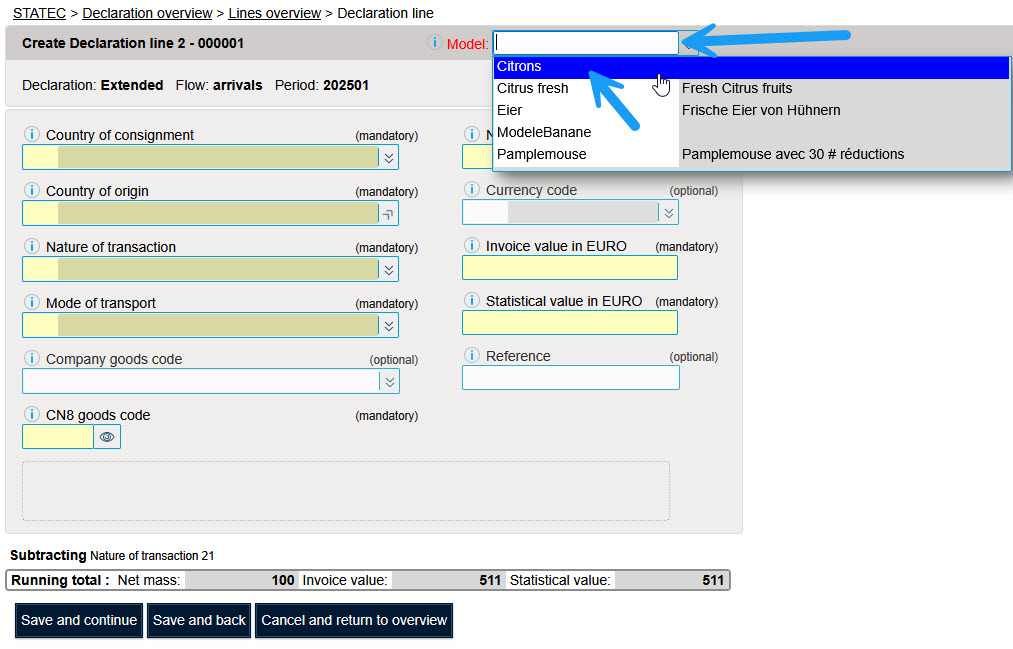Expand Company goods code dropdown
This screenshot has width=1013, height=649.
389,381
